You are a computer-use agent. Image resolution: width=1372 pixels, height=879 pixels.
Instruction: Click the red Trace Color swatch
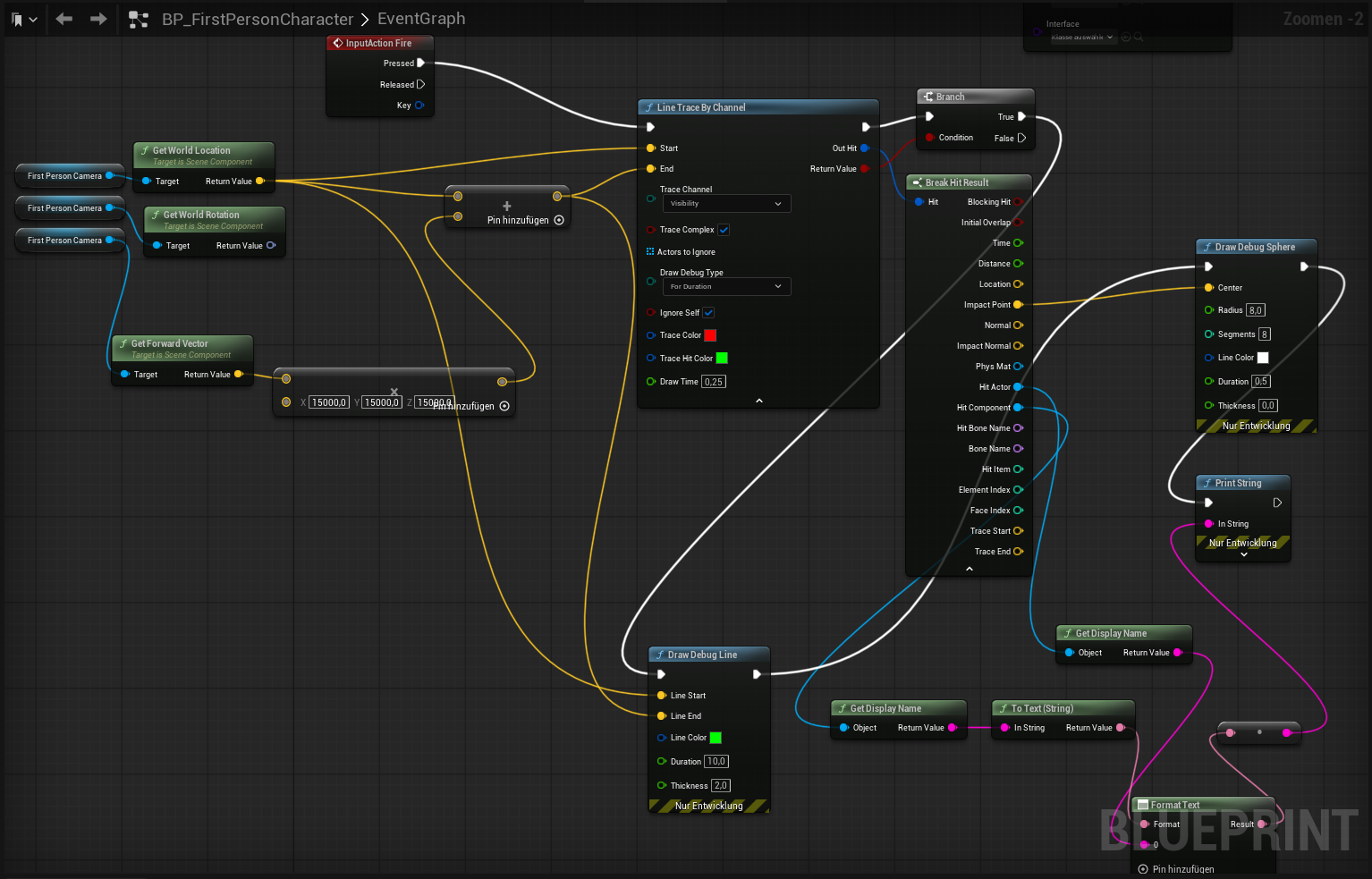tap(710, 335)
